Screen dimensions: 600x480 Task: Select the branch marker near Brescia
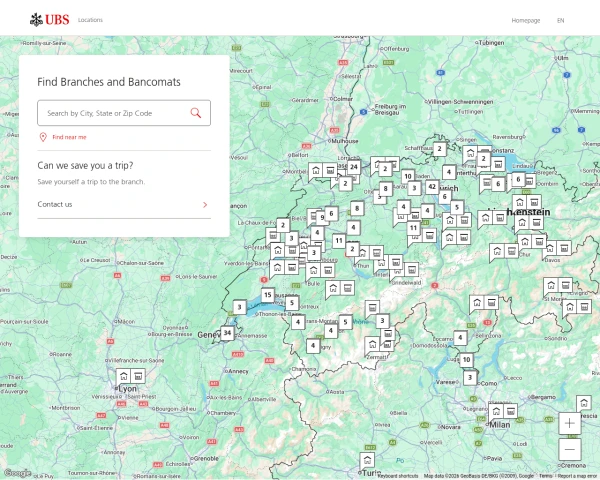click(584, 403)
